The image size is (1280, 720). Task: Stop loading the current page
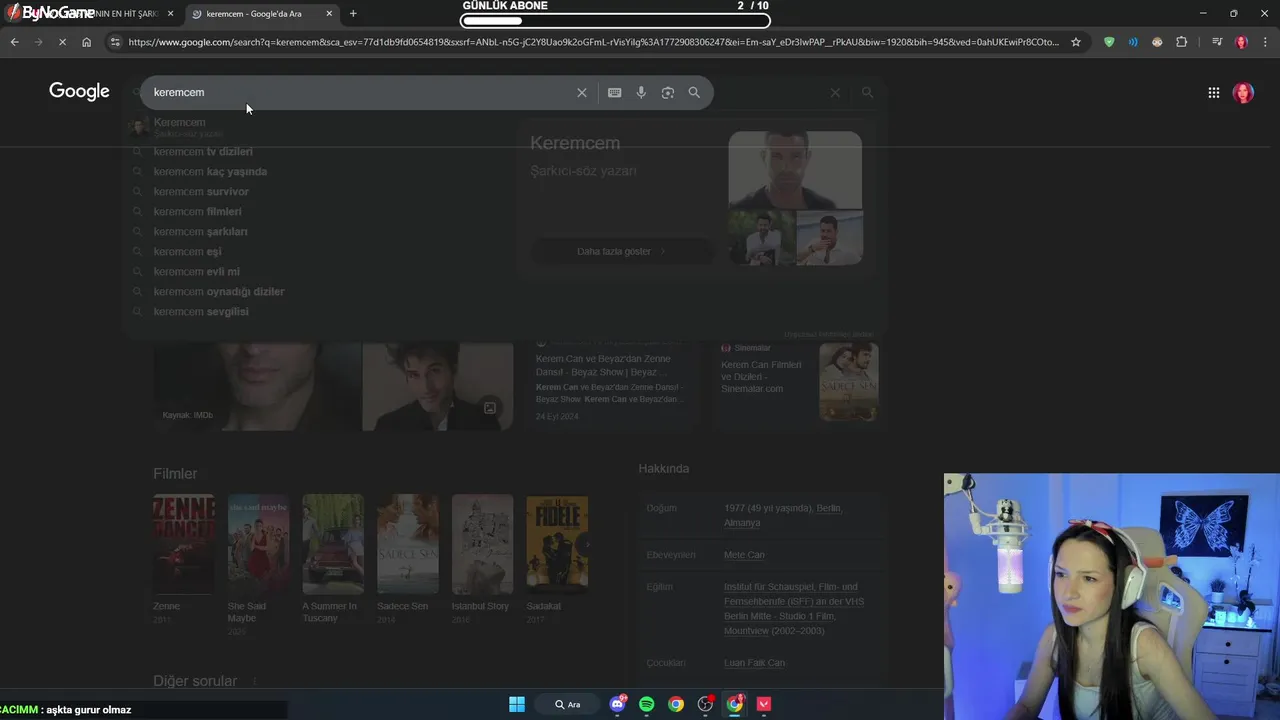click(62, 42)
